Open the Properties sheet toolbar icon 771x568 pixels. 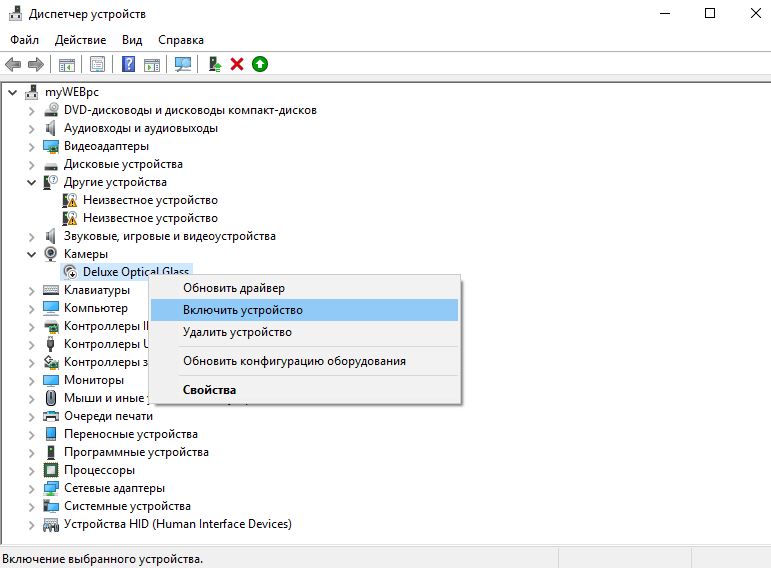[97, 64]
